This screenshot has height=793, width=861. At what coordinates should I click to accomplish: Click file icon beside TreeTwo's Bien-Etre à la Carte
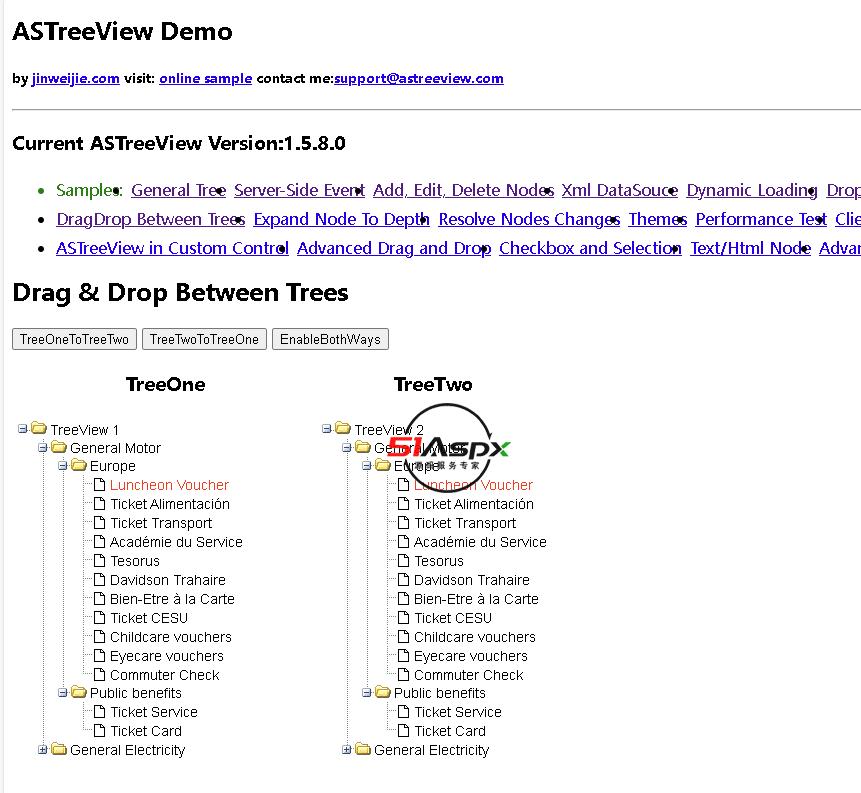coord(403,598)
